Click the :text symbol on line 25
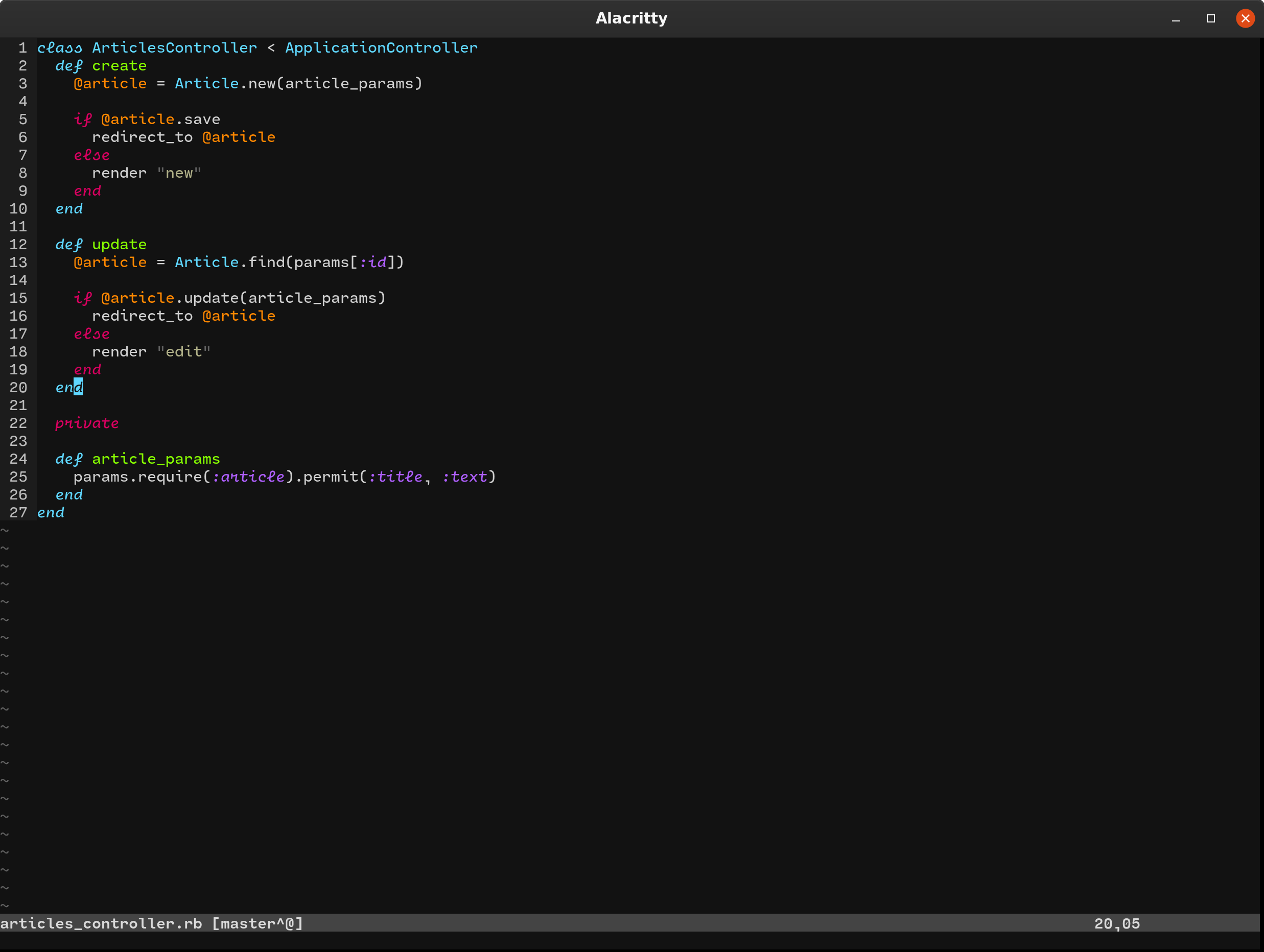The width and height of the screenshot is (1264, 952). (464, 477)
